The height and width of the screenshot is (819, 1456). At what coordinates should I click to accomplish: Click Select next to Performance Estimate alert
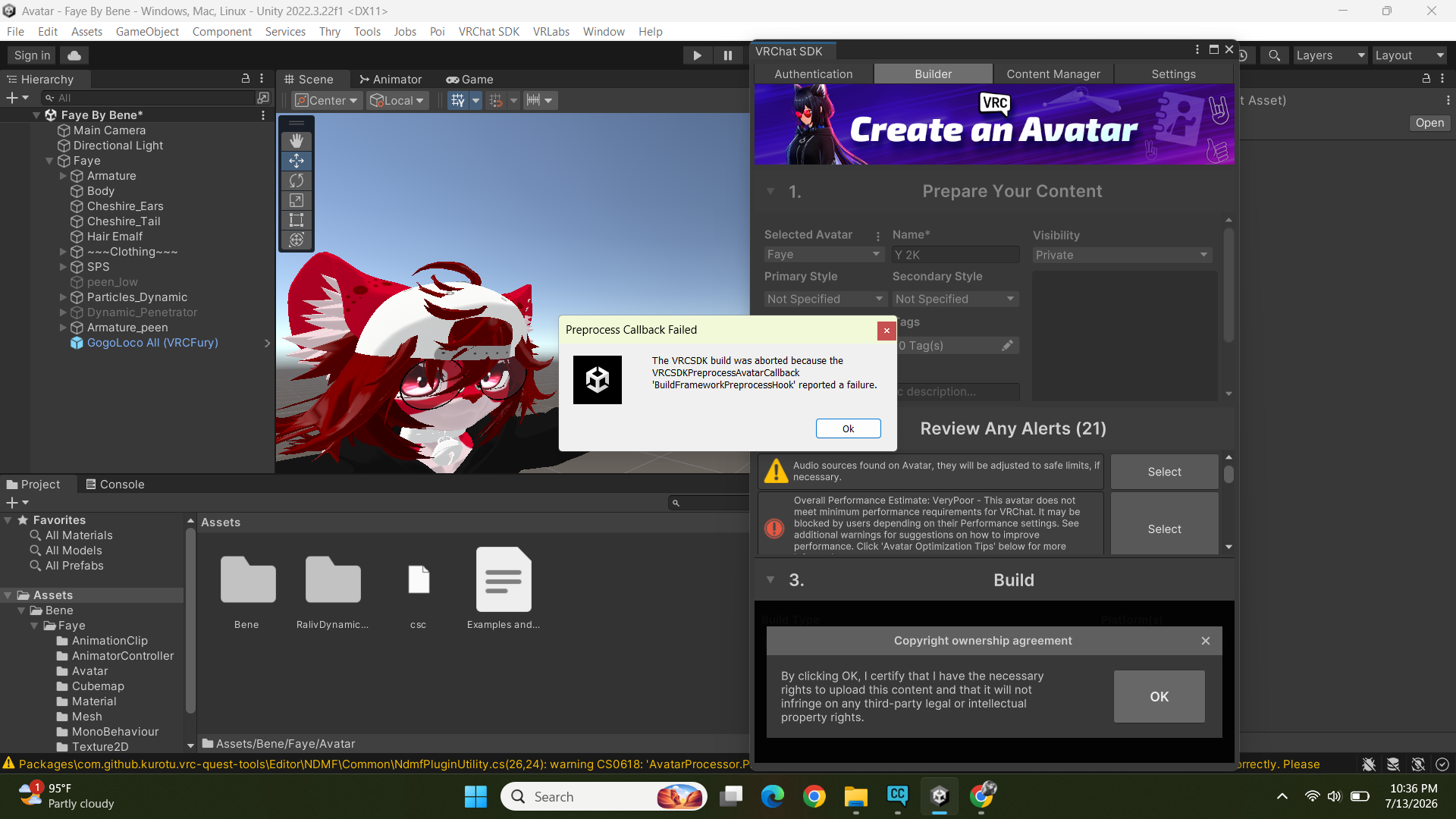(x=1164, y=529)
